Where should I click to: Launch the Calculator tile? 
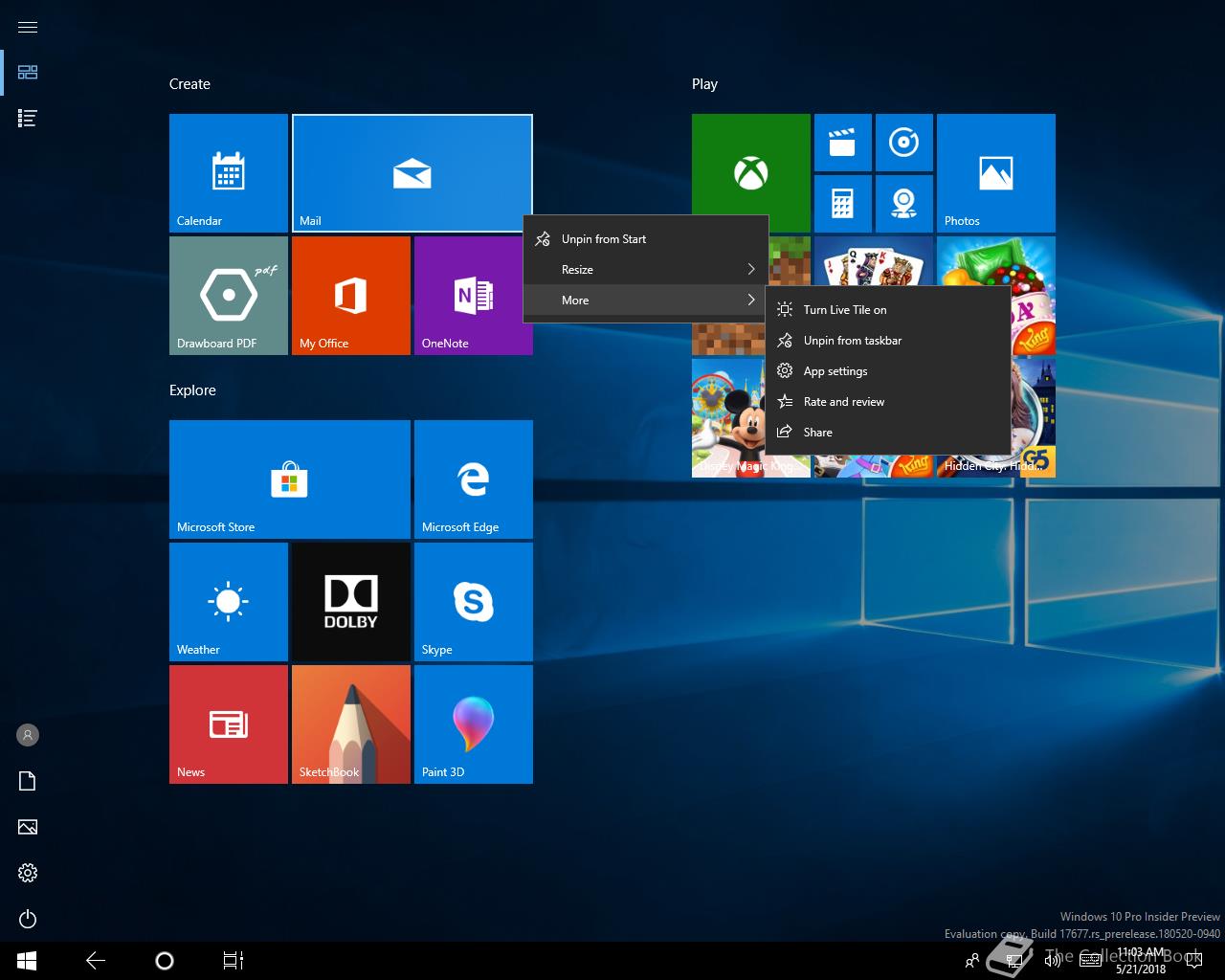(x=843, y=204)
